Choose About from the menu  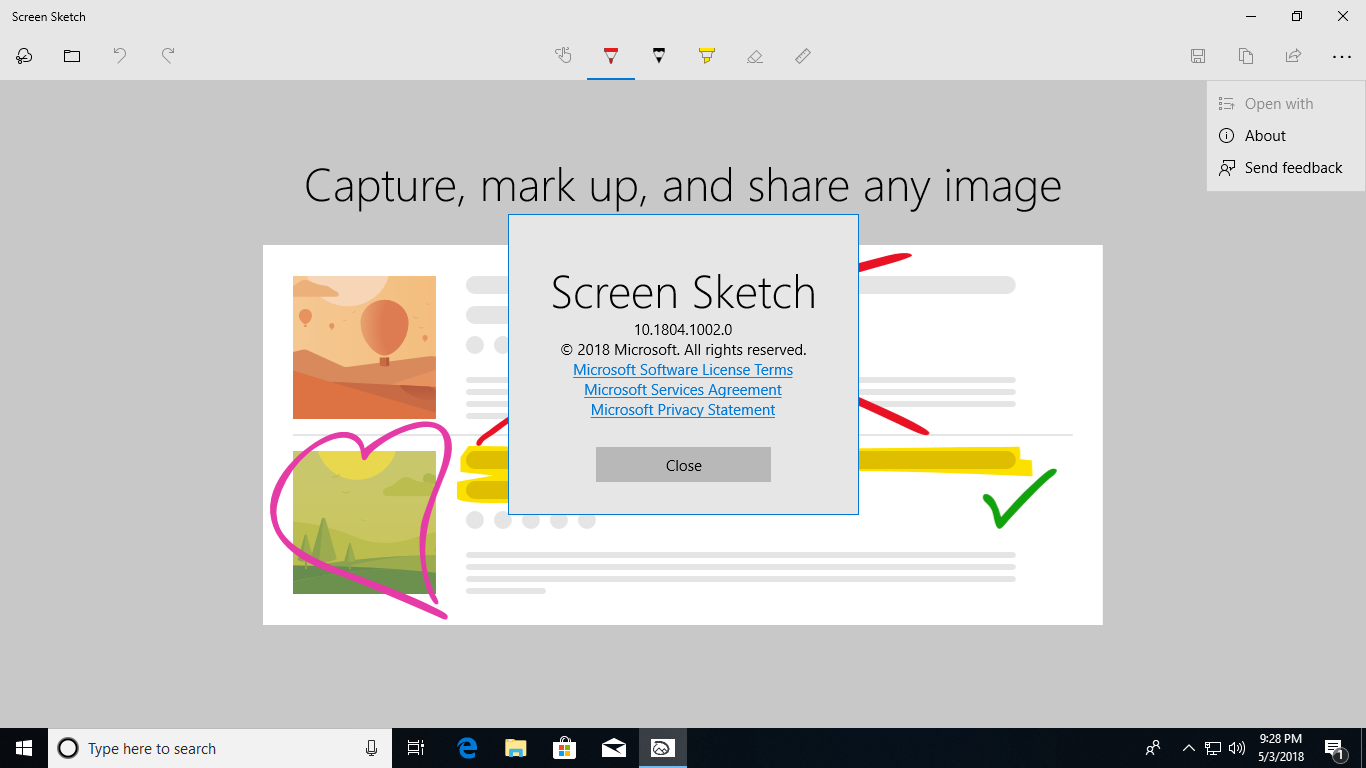(x=1286, y=136)
